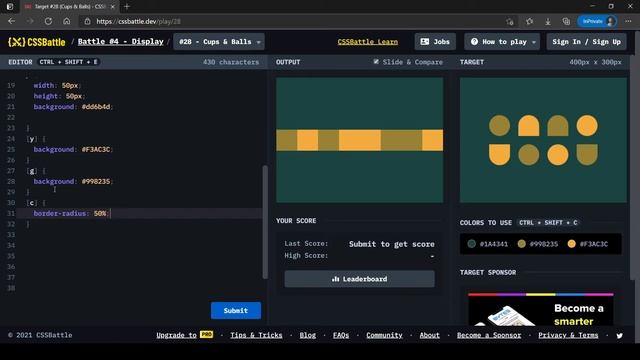Click the CSSBattle logo
This screenshot has height=360, width=640.
[x=37, y=42]
